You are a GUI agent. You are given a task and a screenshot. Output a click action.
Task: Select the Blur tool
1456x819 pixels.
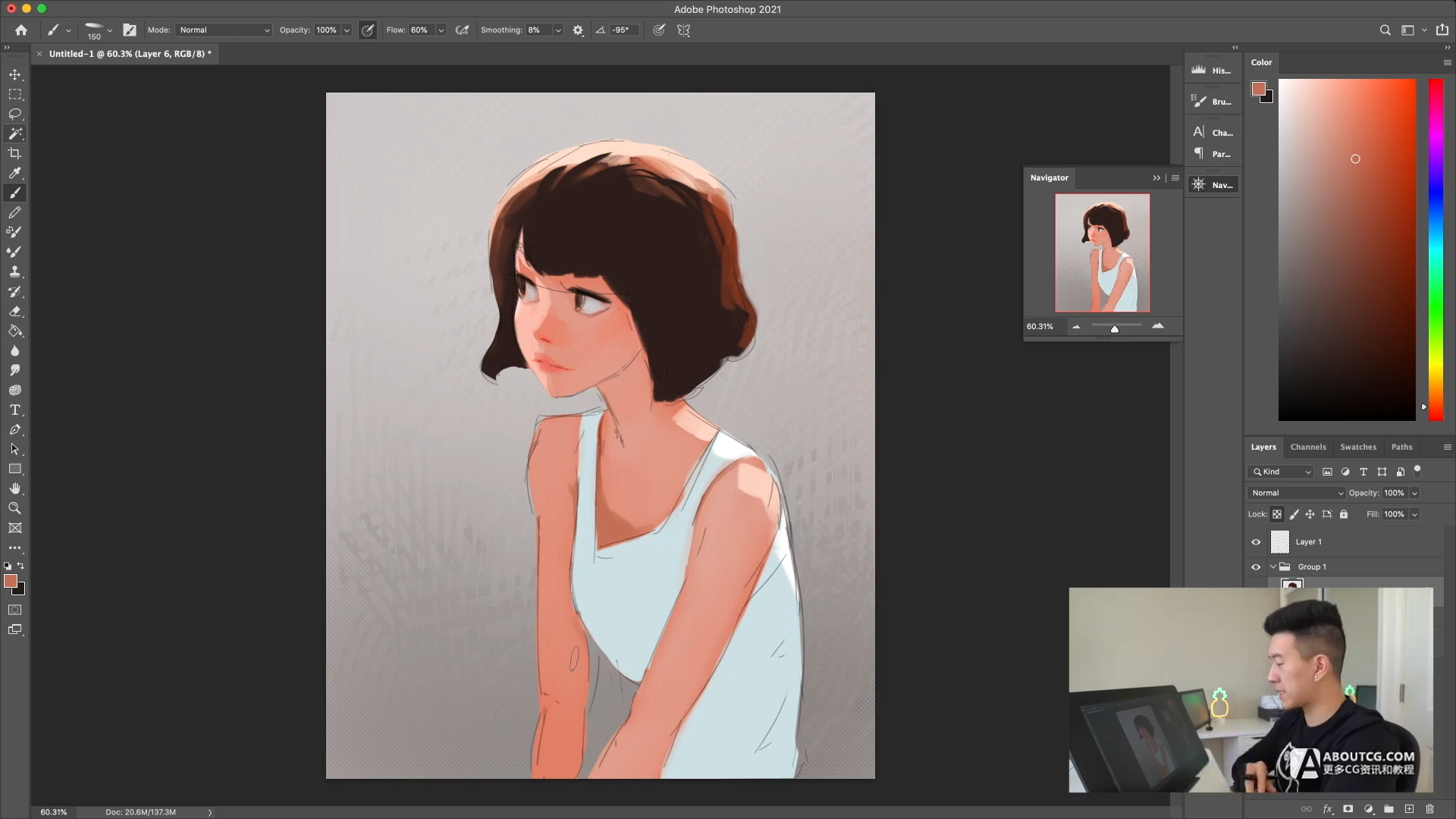point(14,350)
